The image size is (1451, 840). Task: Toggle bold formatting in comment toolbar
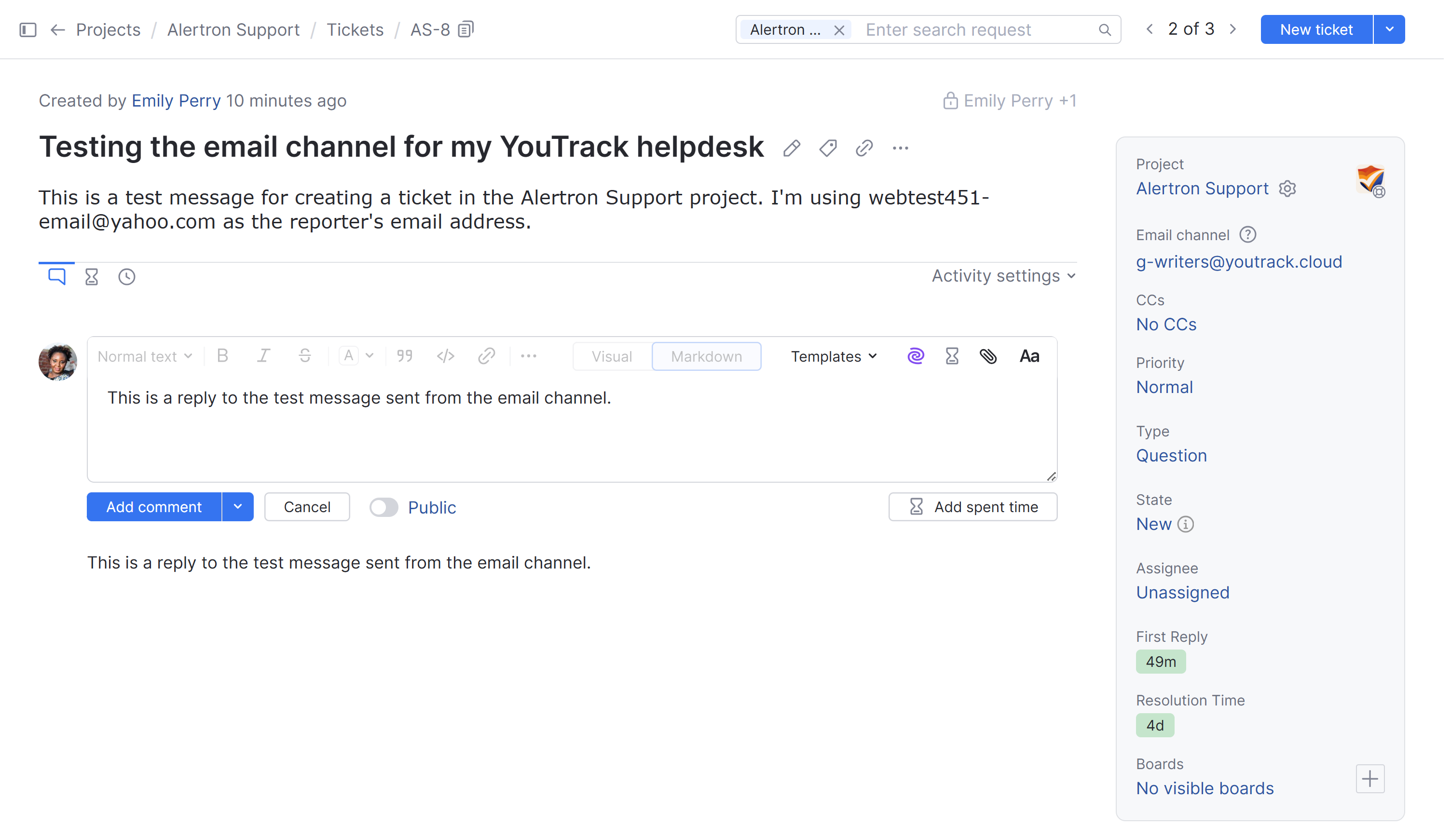tap(222, 356)
